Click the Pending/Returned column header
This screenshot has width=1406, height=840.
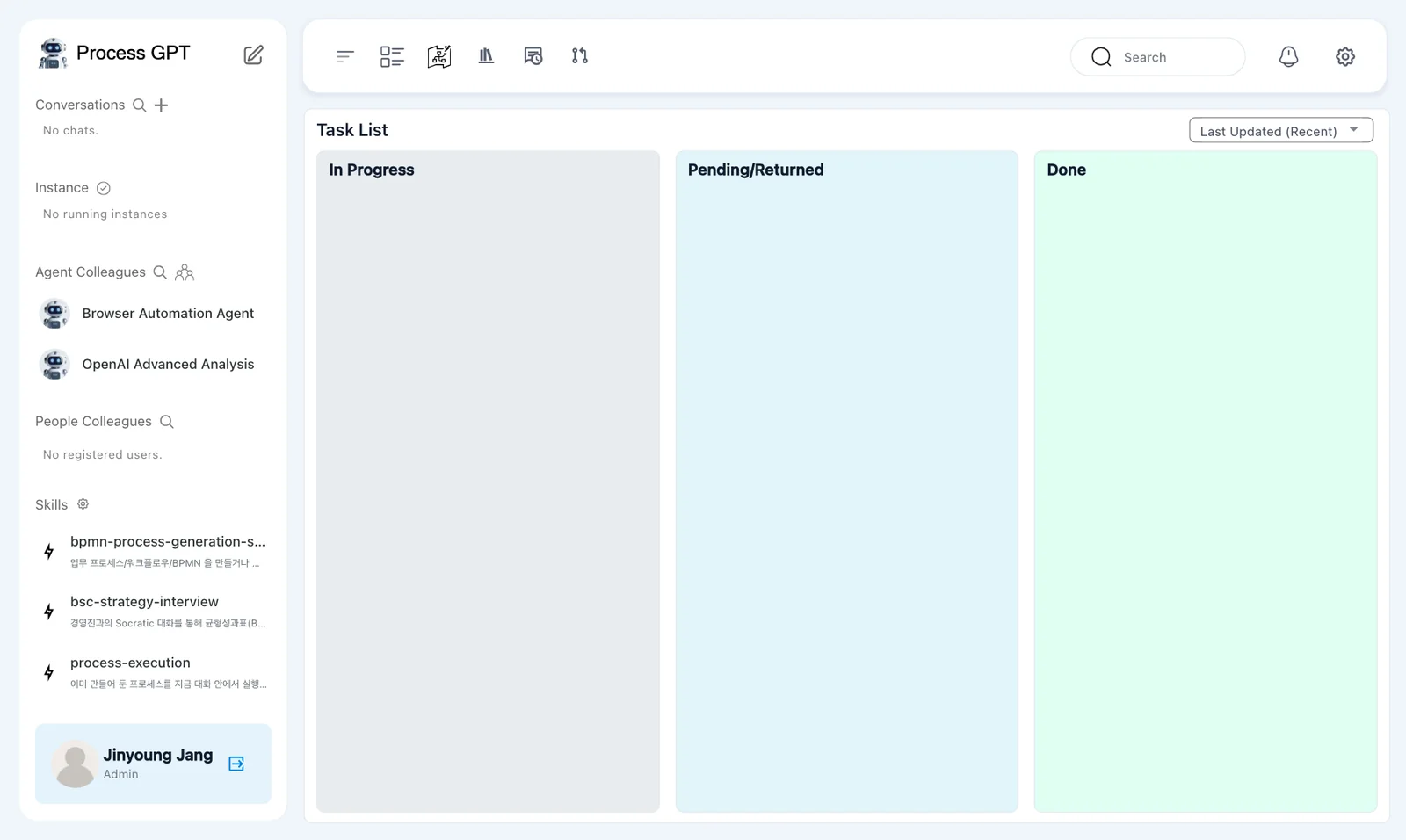(x=756, y=170)
